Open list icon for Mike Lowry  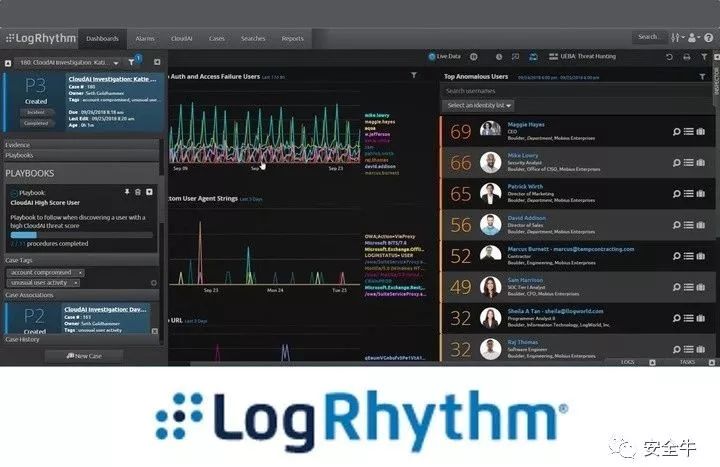click(688, 163)
